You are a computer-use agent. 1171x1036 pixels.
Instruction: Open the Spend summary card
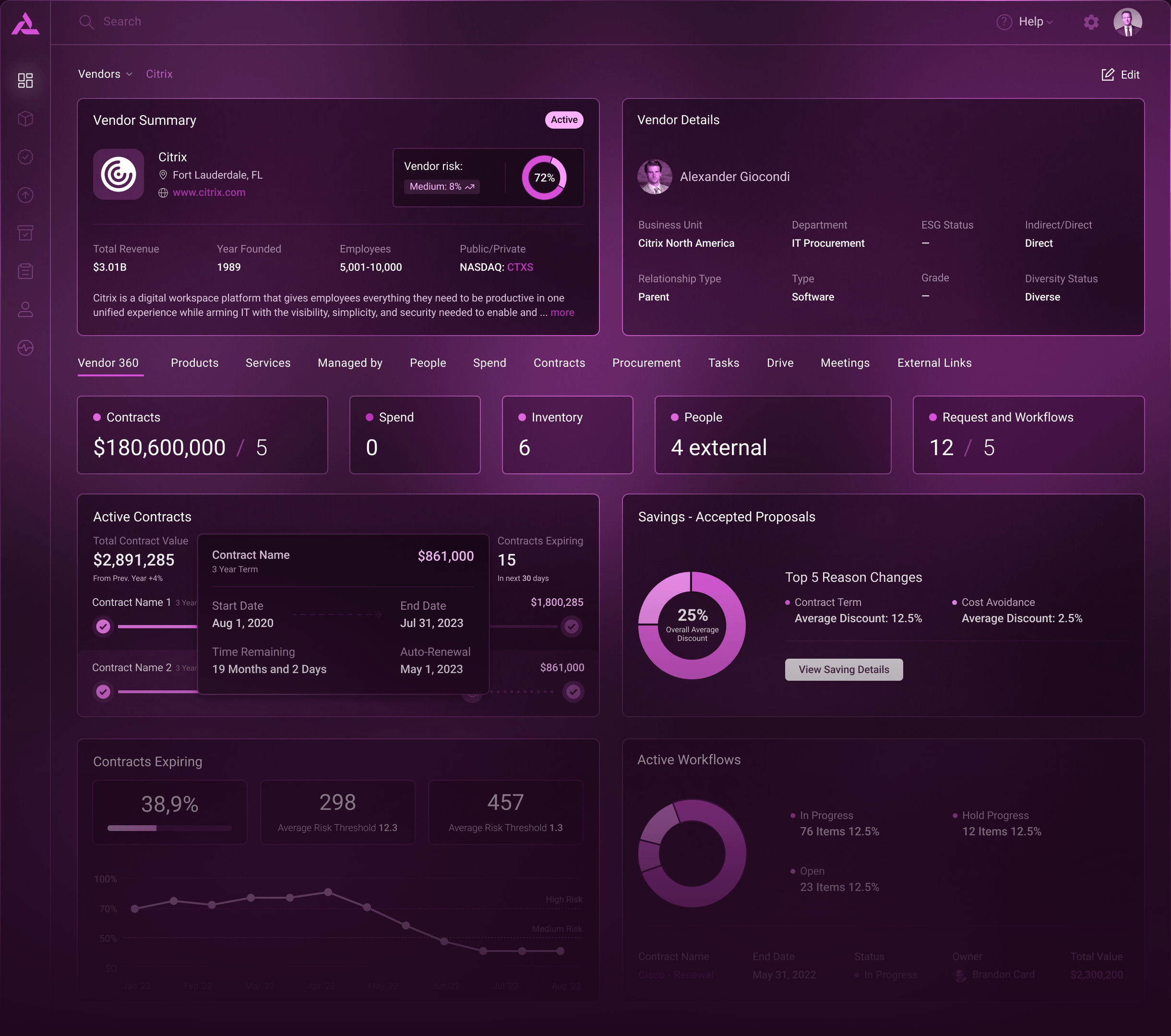pos(415,435)
